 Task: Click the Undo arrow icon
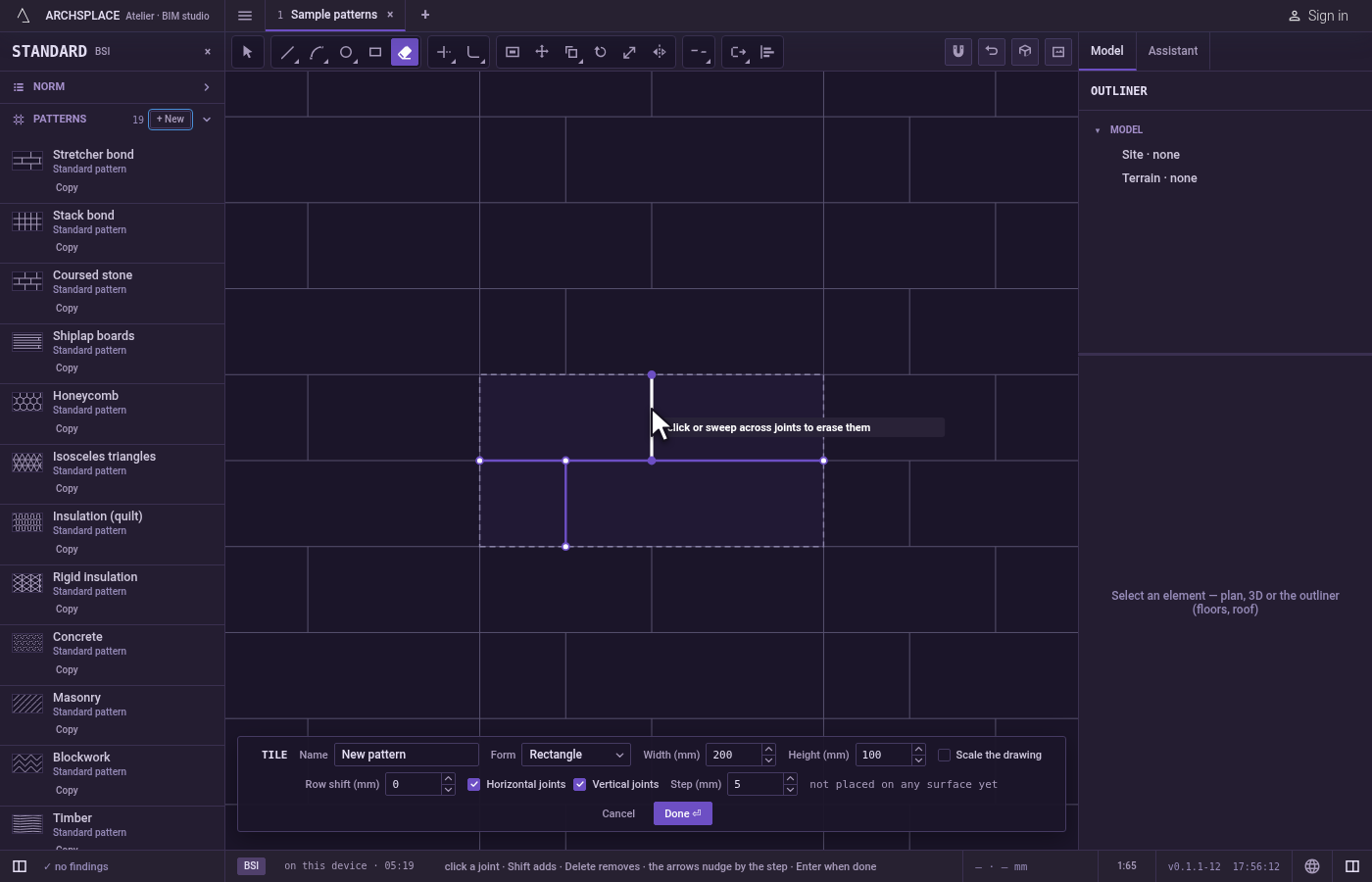[x=992, y=52]
